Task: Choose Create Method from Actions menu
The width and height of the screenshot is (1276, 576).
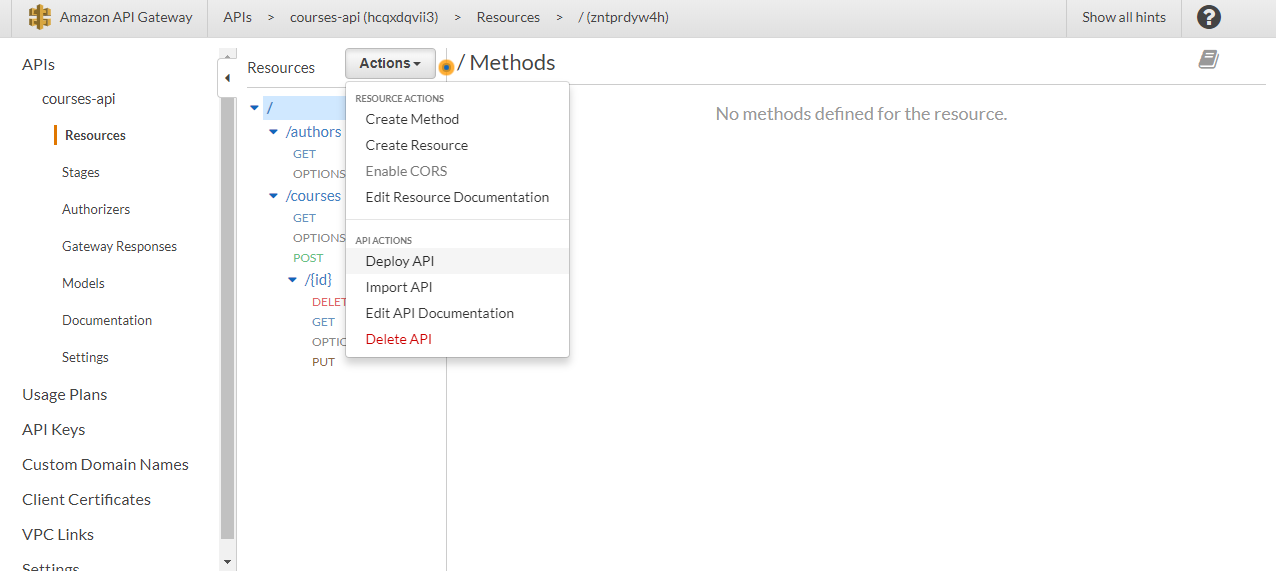Action: [x=412, y=119]
